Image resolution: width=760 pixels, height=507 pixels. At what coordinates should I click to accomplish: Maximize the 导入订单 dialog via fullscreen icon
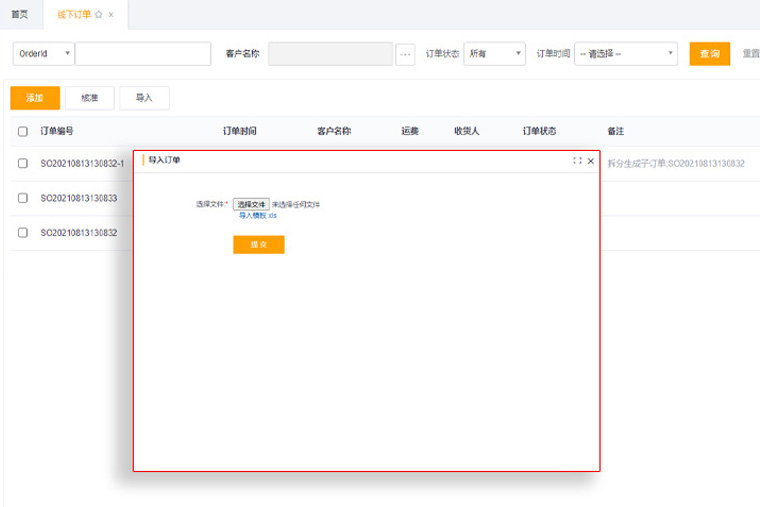(577, 160)
